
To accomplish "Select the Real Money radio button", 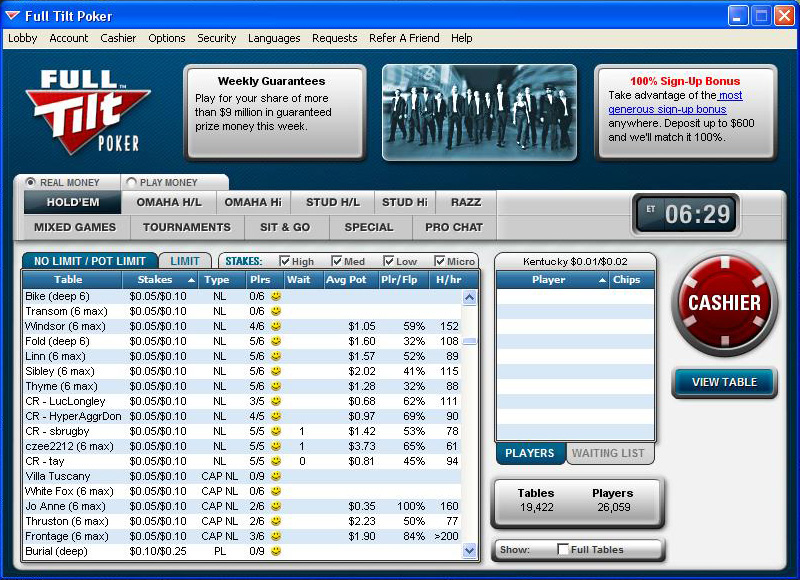I will coord(31,182).
